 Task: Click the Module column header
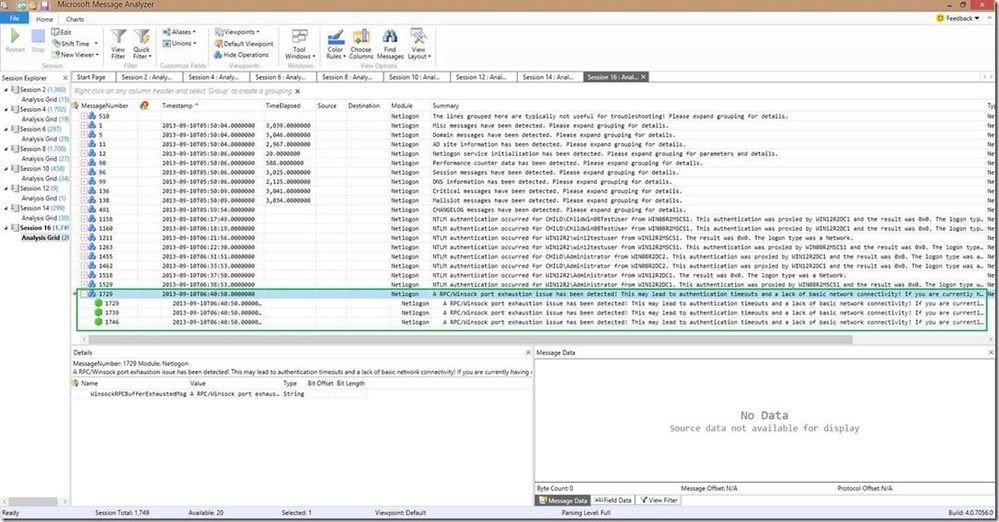(401, 106)
